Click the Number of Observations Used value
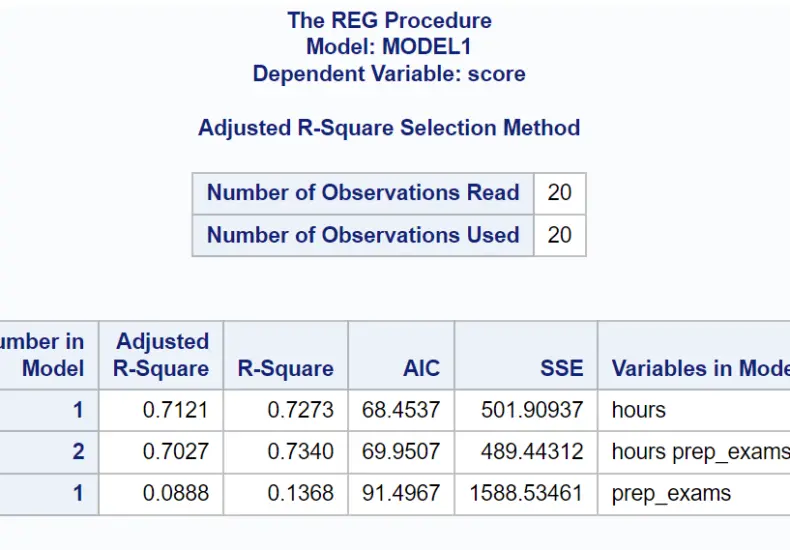Screen dimensions: 790x550 point(560,235)
